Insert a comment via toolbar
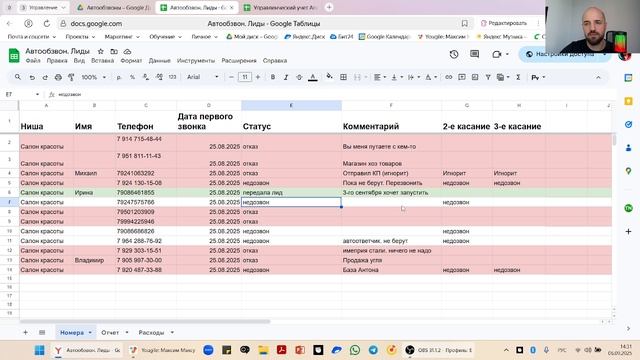 (x=462, y=77)
